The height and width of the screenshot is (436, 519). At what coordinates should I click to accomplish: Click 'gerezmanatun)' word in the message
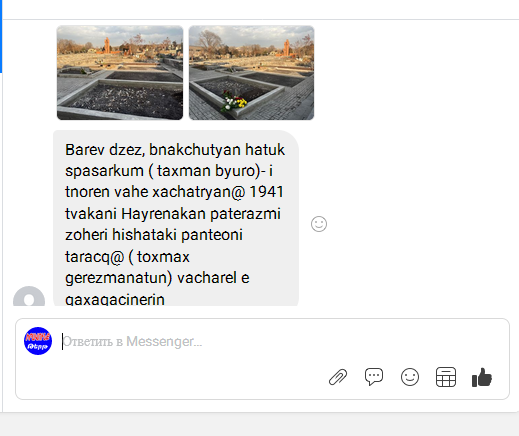[x=118, y=278]
